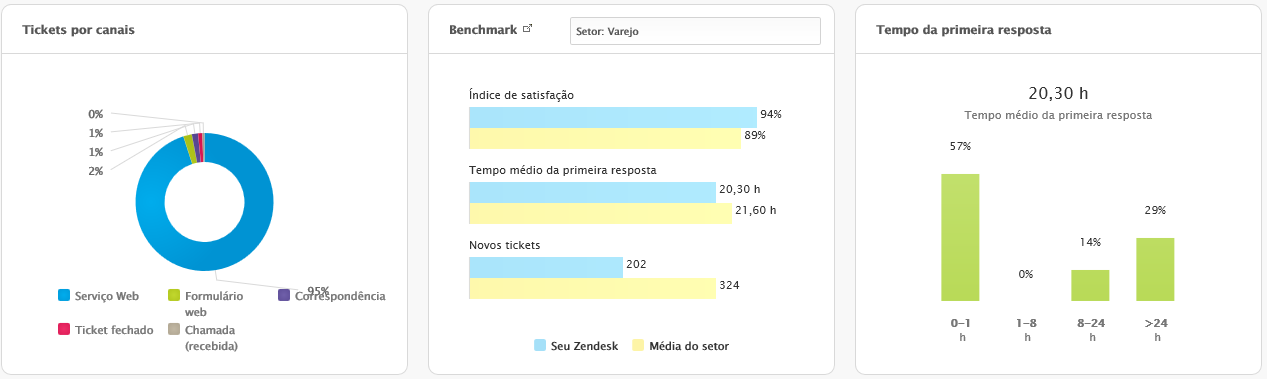Open the Benchmark external link icon
This screenshot has width=1267, height=379.
pyautogui.click(x=527, y=29)
